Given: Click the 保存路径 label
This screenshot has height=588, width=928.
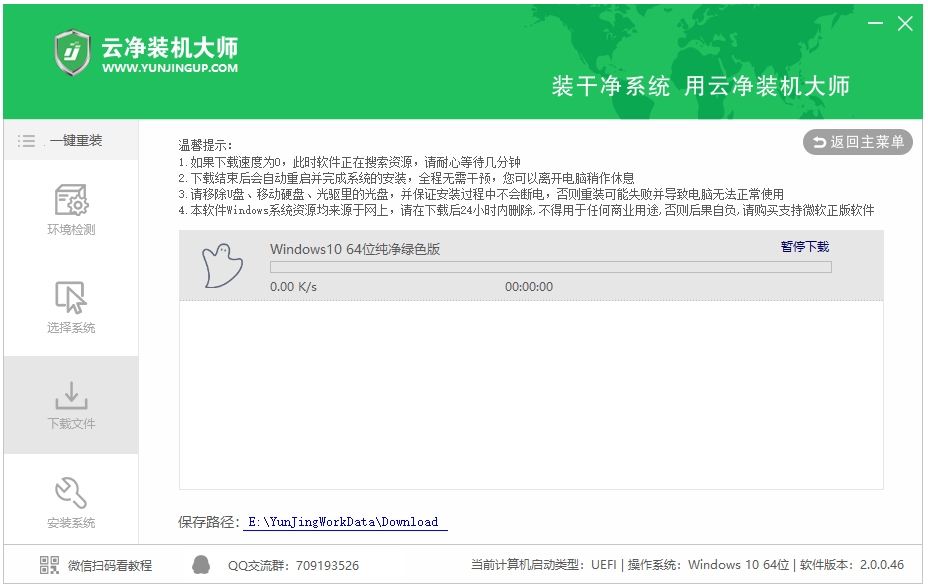Looking at the screenshot, I should 208,522.
